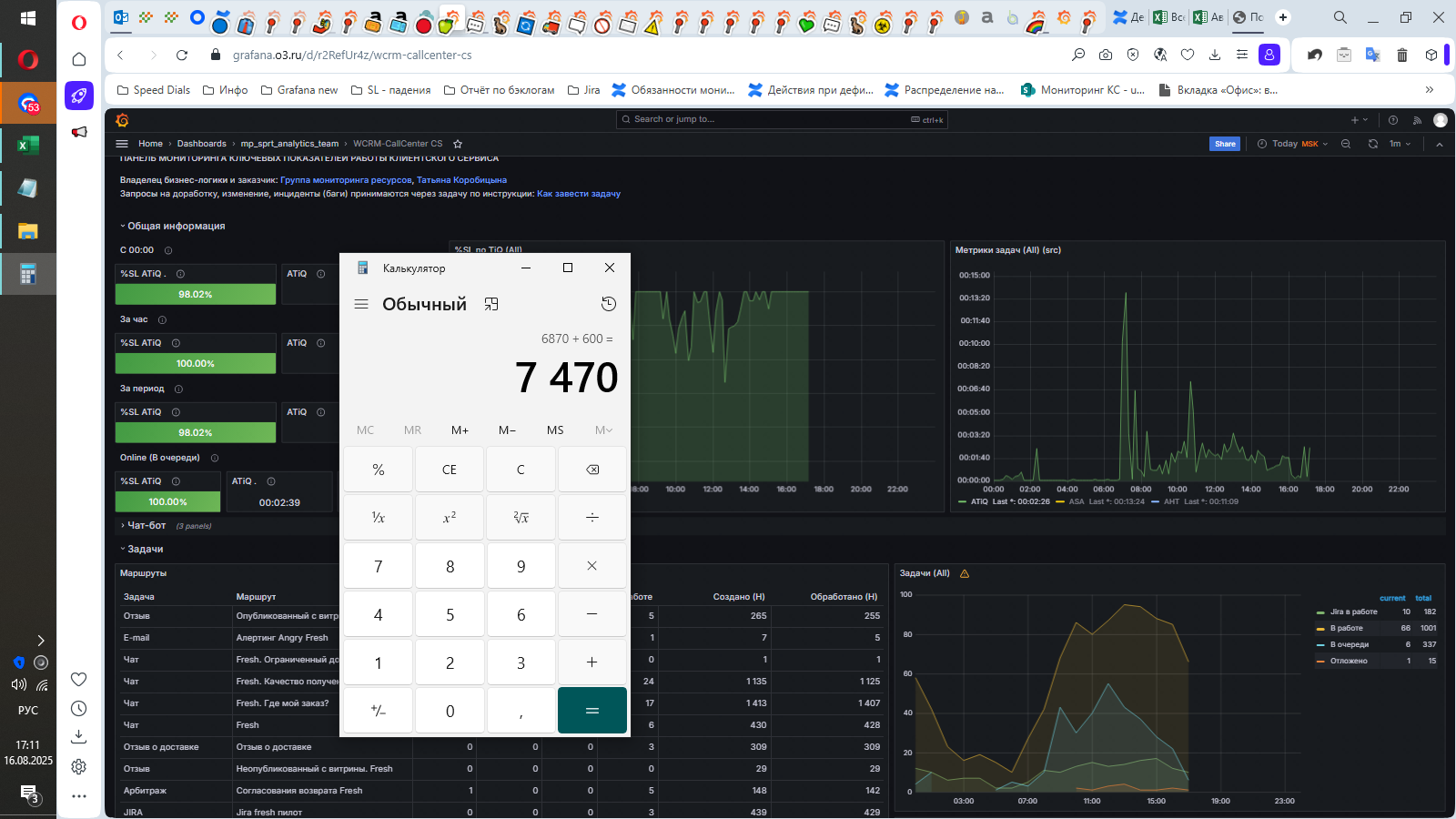The height and width of the screenshot is (819, 1456).
Task: Open the Как завести задачу link
Action: (x=579, y=194)
